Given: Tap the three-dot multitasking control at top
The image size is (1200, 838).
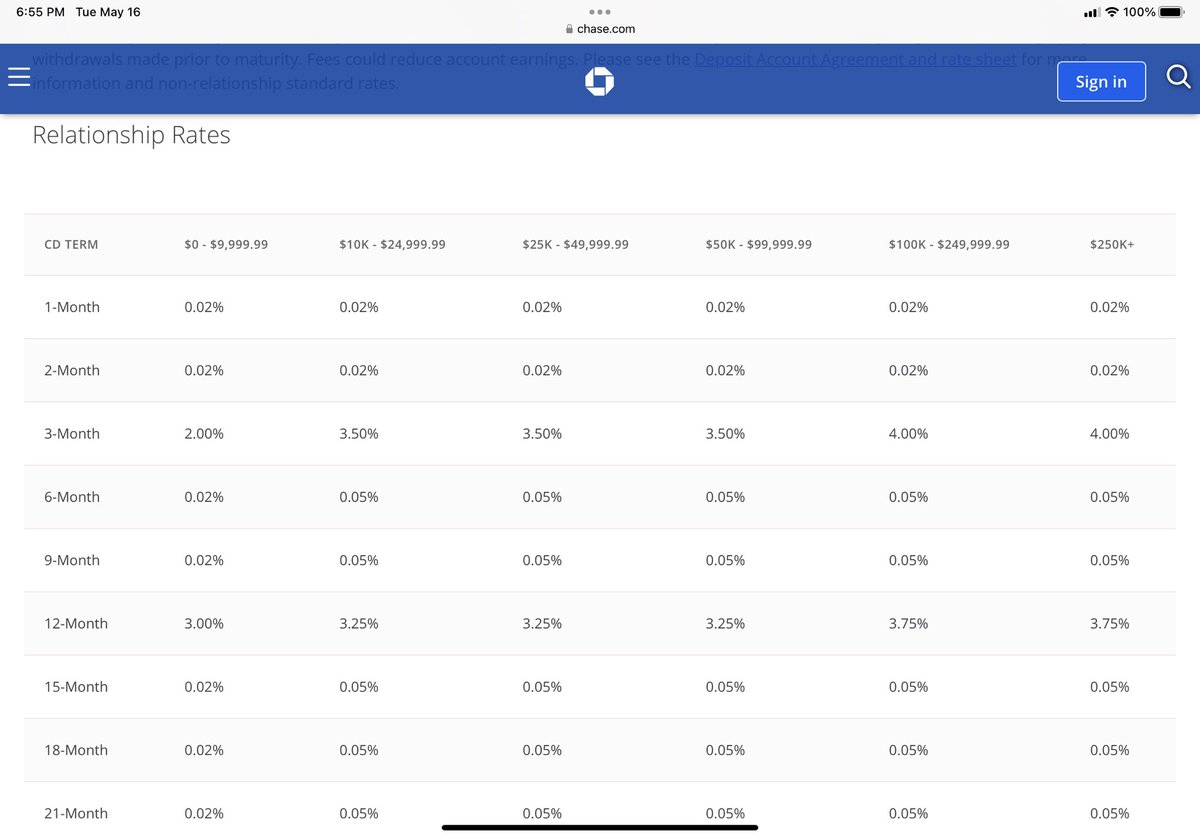Looking at the screenshot, I should (x=600, y=12).
